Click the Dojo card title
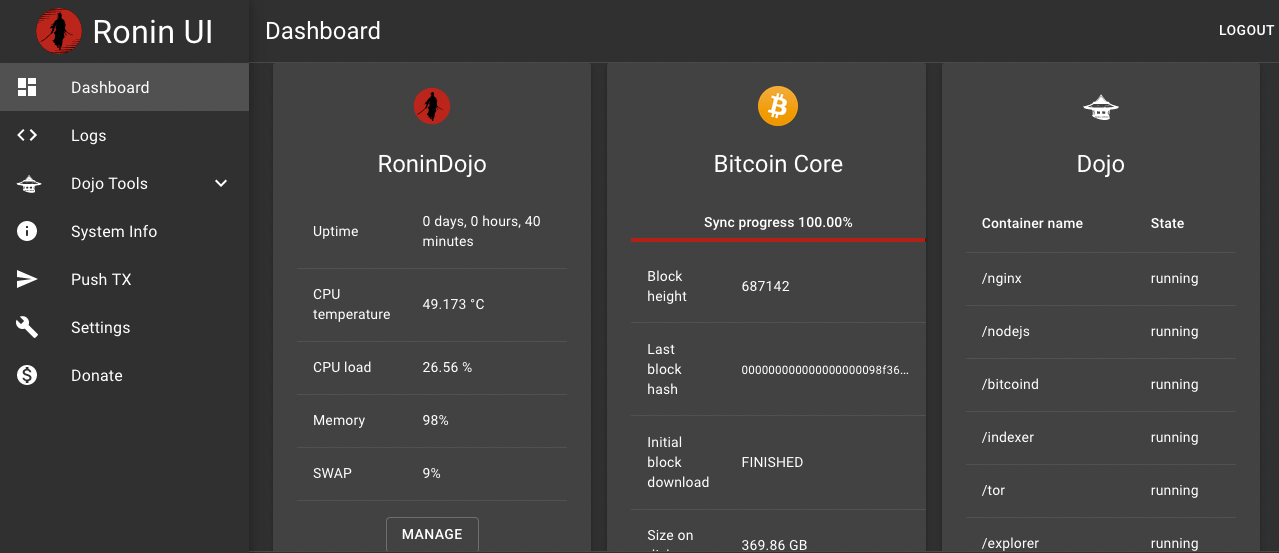 pos(1101,164)
